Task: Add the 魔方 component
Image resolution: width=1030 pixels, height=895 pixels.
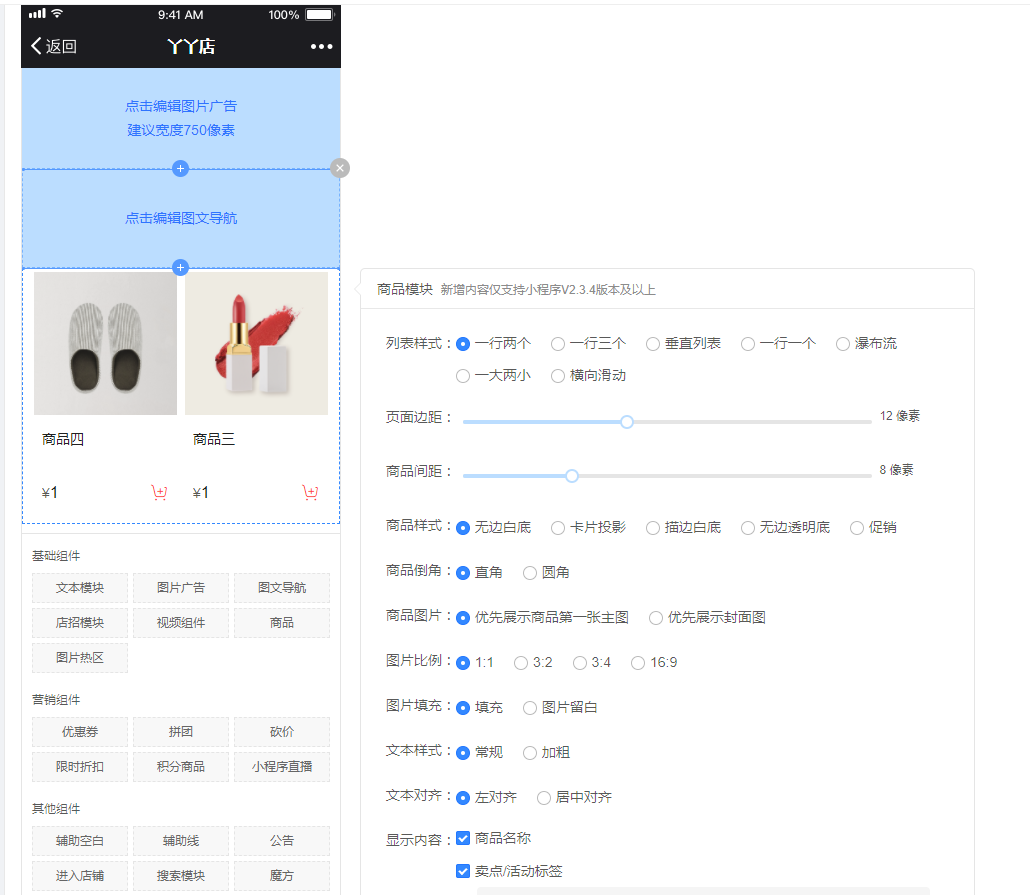Action: [281, 876]
